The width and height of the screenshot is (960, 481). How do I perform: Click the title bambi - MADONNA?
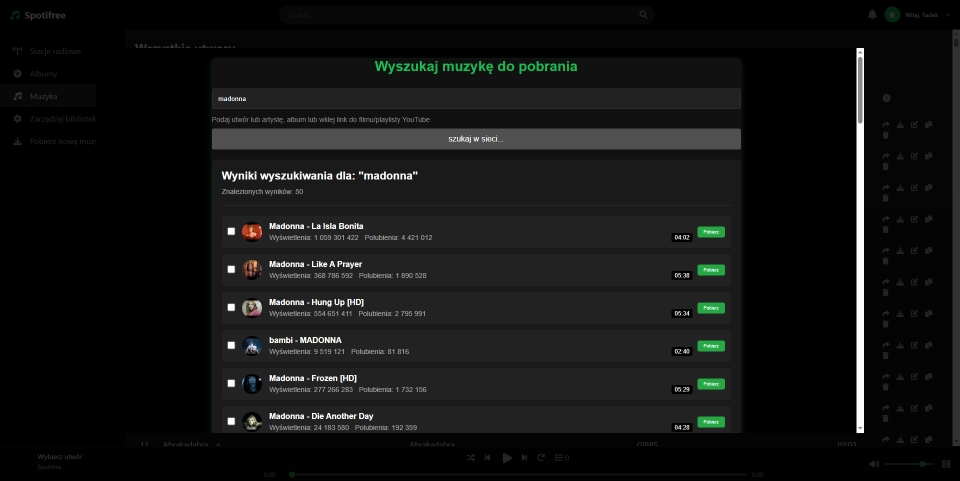[x=305, y=340]
